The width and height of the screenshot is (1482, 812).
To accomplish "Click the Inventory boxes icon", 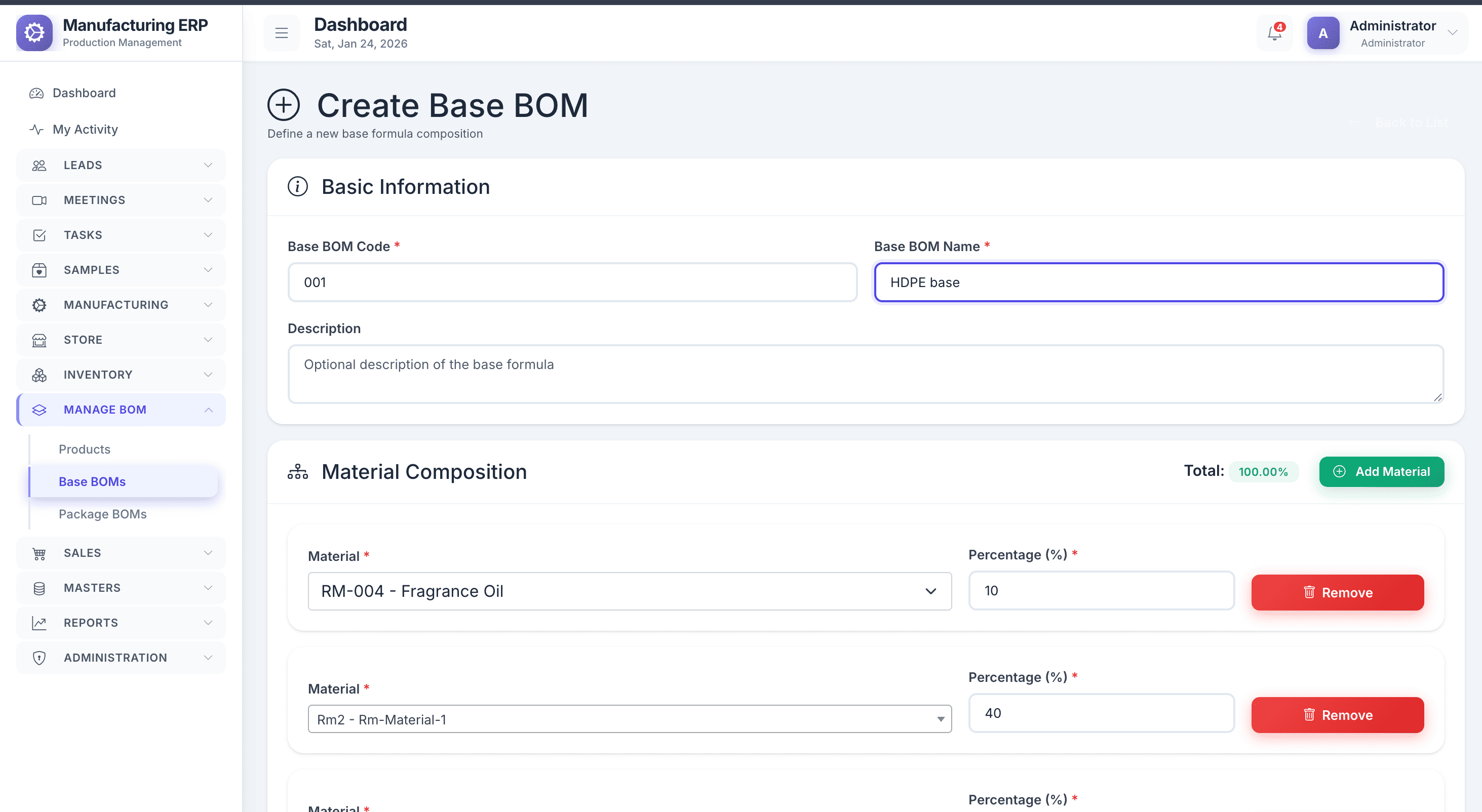I will pyautogui.click(x=39, y=375).
